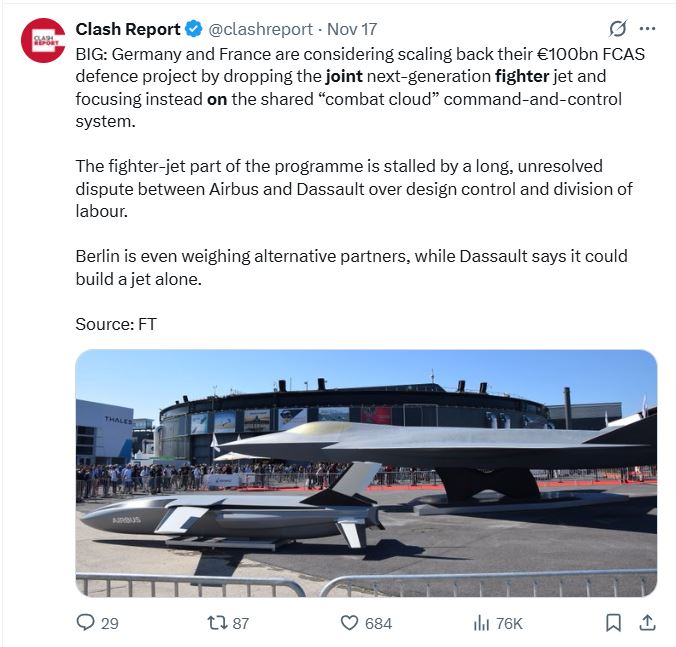The height and width of the screenshot is (647, 676).
Task: Click the reply count 29
Action: (x=110, y=623)
